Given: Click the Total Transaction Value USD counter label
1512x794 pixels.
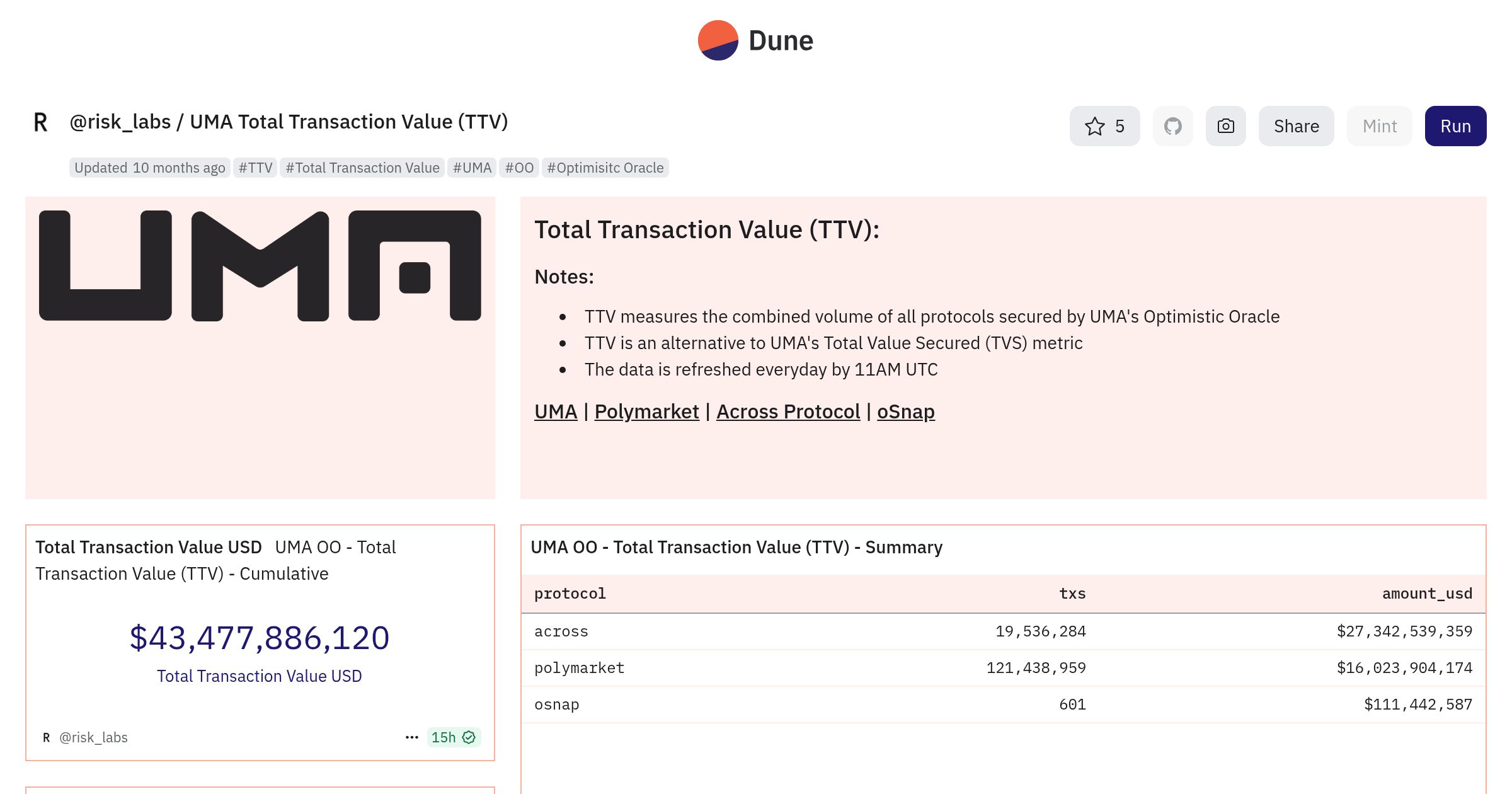Looking at the screenshot, I should coord(260,676).
